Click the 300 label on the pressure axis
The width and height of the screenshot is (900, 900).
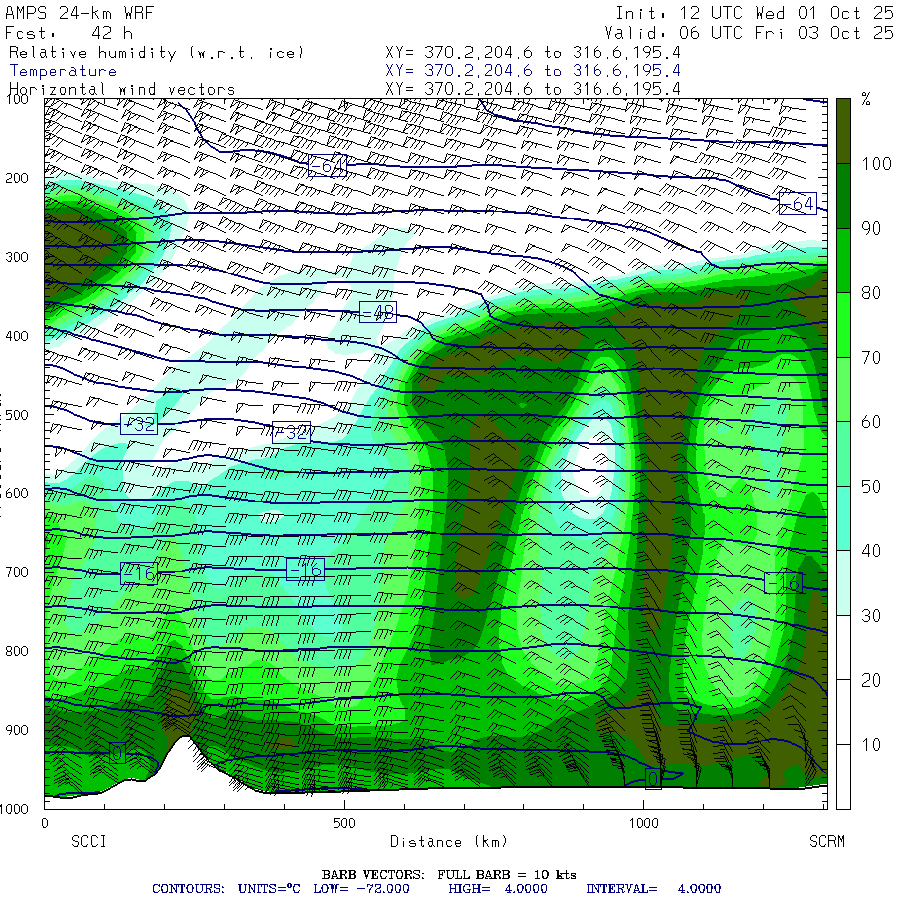point(17,257)
